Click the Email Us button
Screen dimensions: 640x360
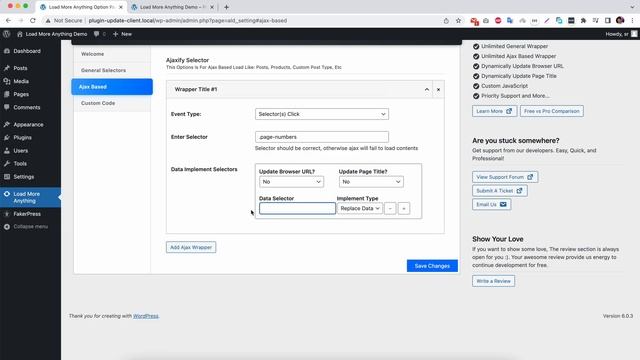[x=491, y=204]
